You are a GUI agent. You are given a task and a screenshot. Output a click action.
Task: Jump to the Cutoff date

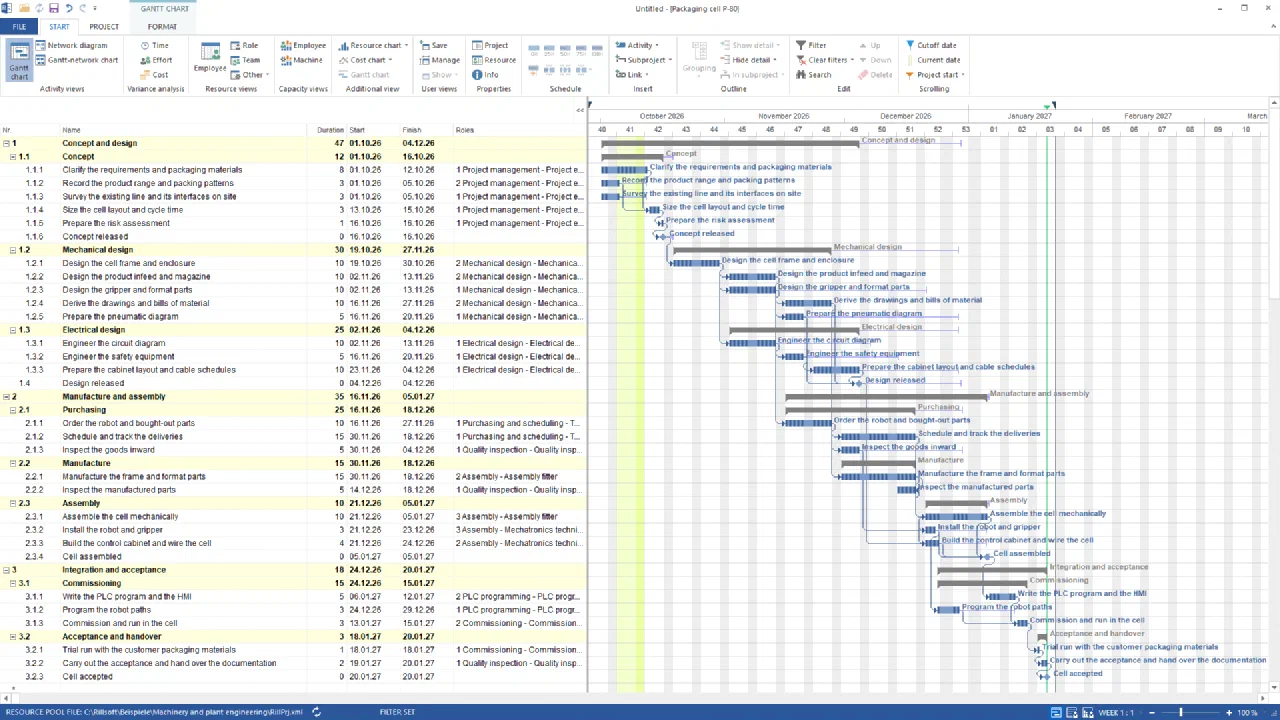(x=931, y=45)
